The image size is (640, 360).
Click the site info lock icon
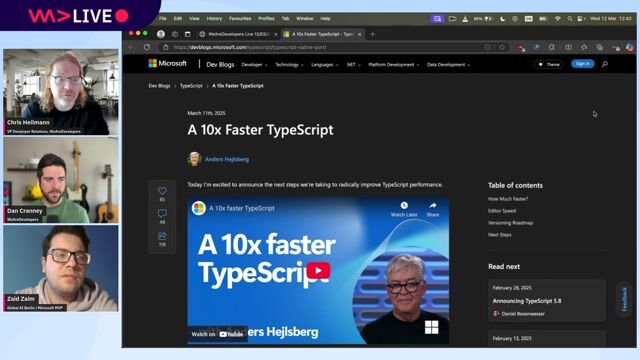(x=165, y=47)
